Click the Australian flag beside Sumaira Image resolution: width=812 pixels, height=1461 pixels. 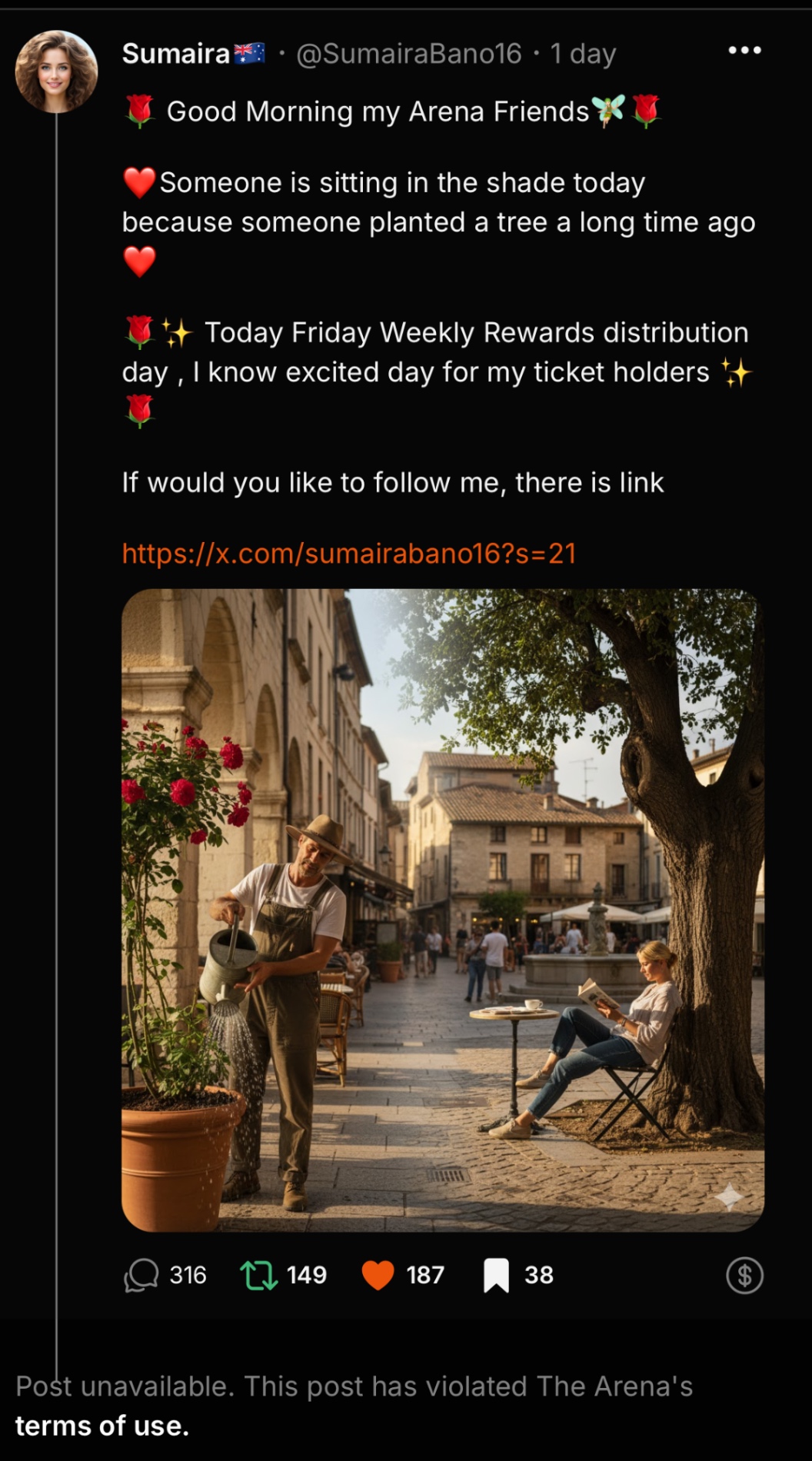pos(249,52)
